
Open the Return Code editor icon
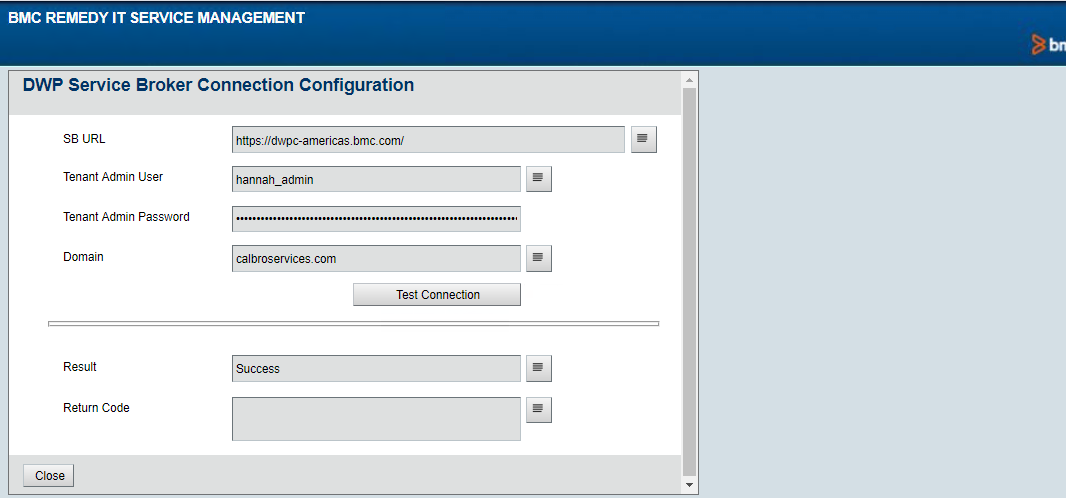click(x=538, y=409)
